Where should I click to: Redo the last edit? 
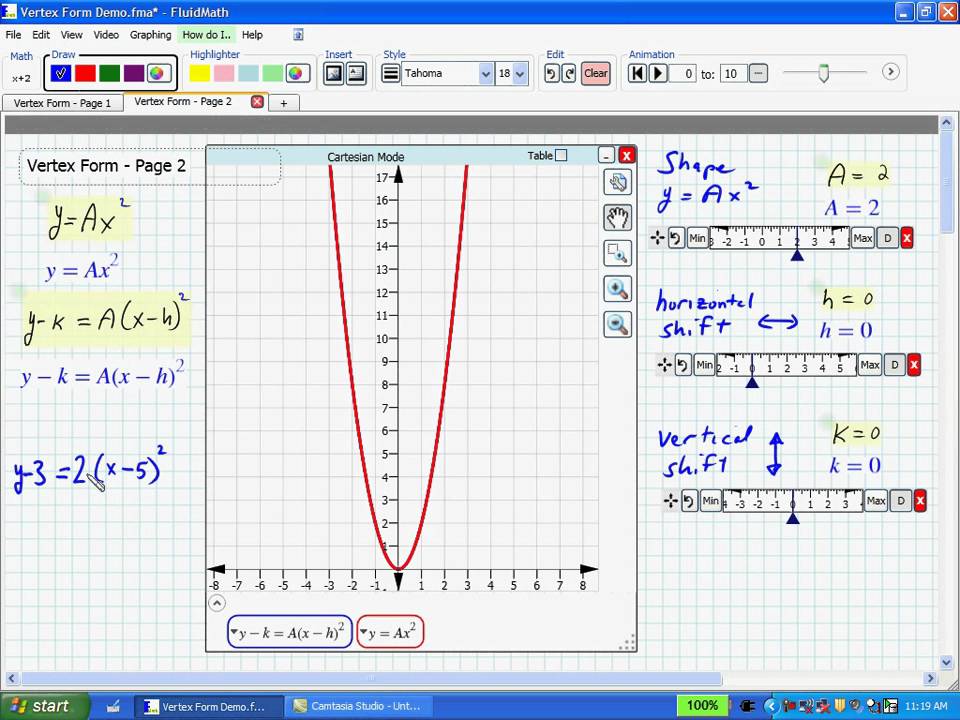569,73
